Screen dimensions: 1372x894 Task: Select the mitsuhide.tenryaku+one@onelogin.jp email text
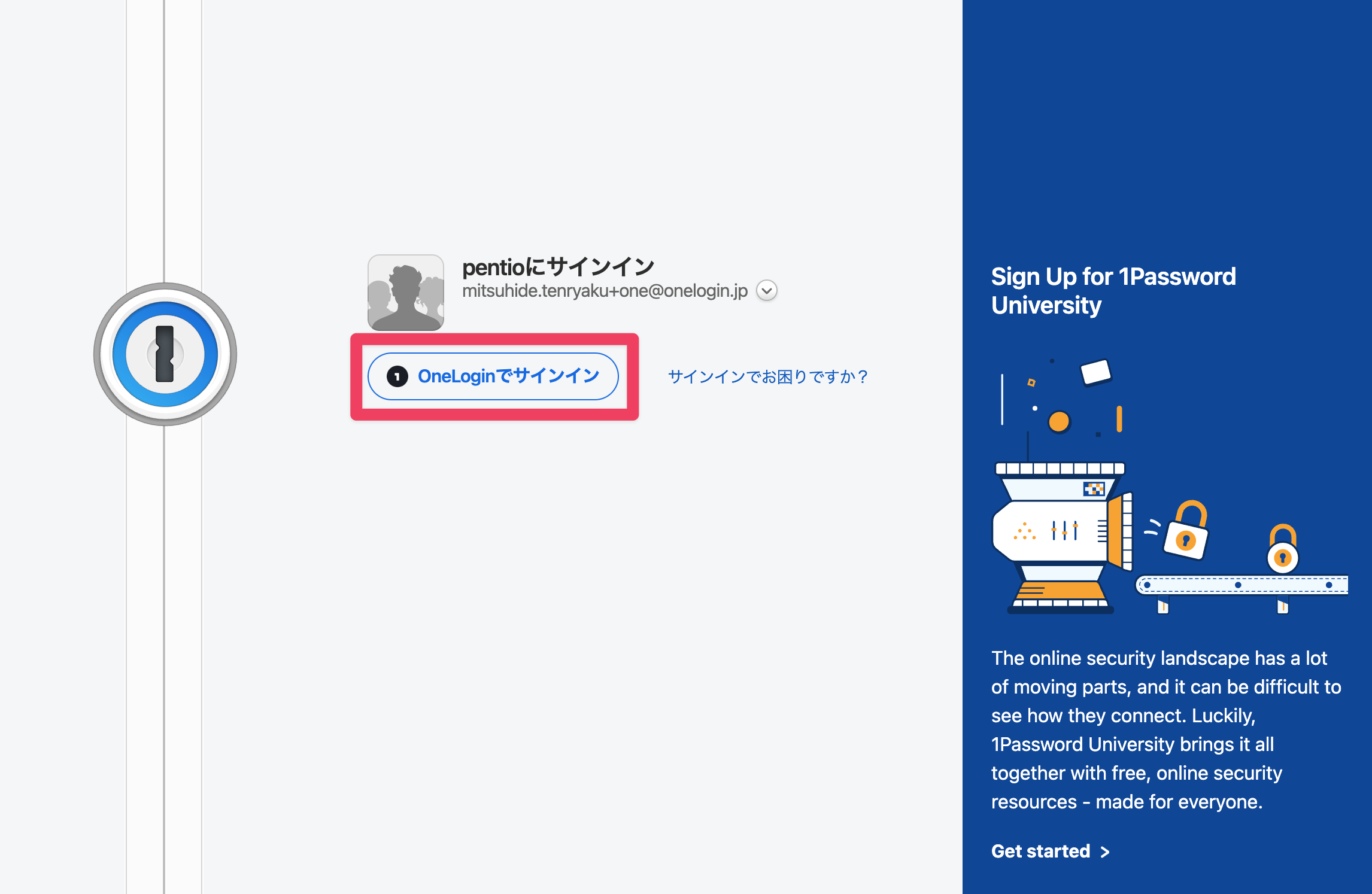[x=605, y=291]
